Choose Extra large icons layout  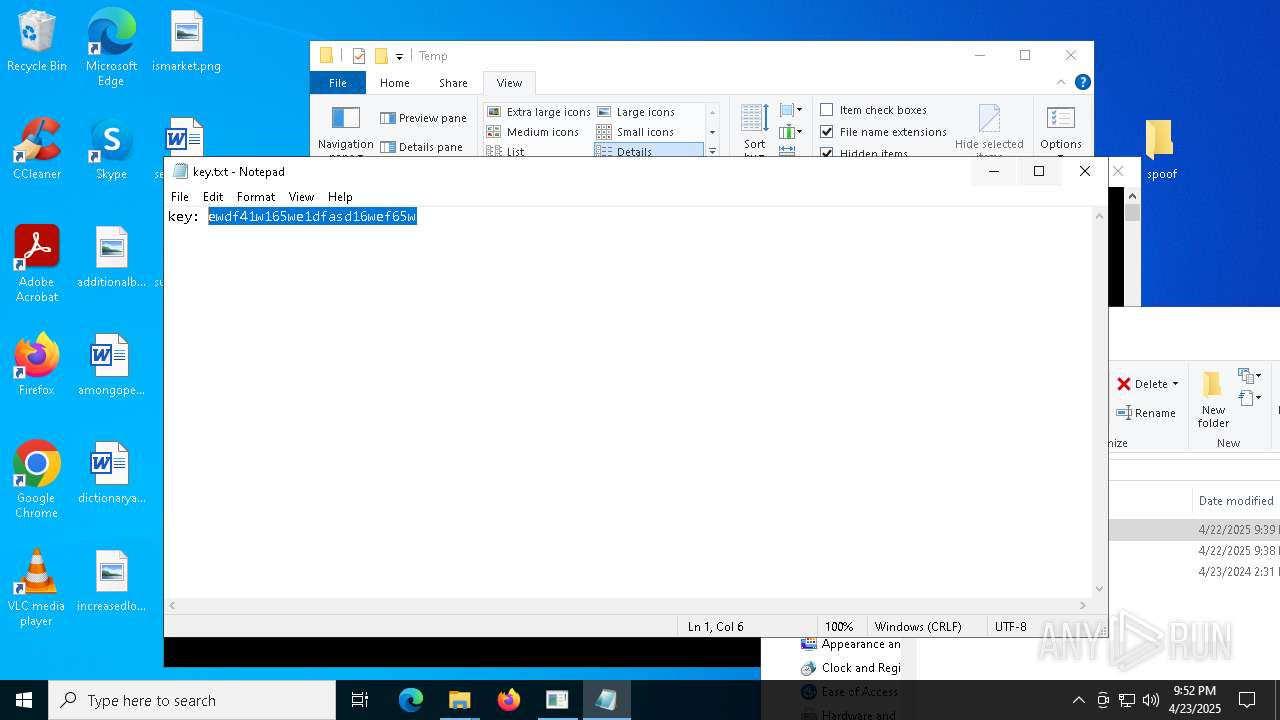coord(539,112)
